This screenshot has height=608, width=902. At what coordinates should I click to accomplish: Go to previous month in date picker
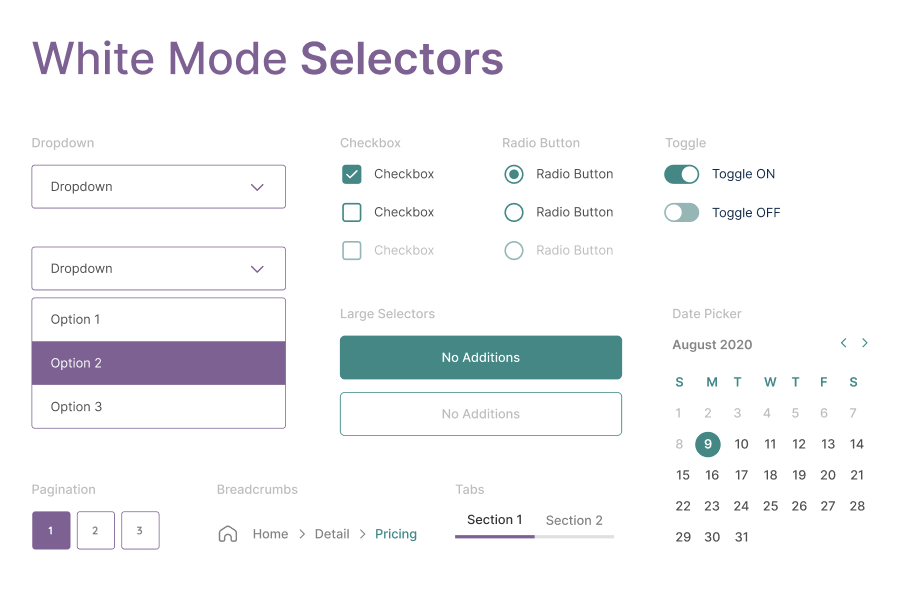click(843, 343)
